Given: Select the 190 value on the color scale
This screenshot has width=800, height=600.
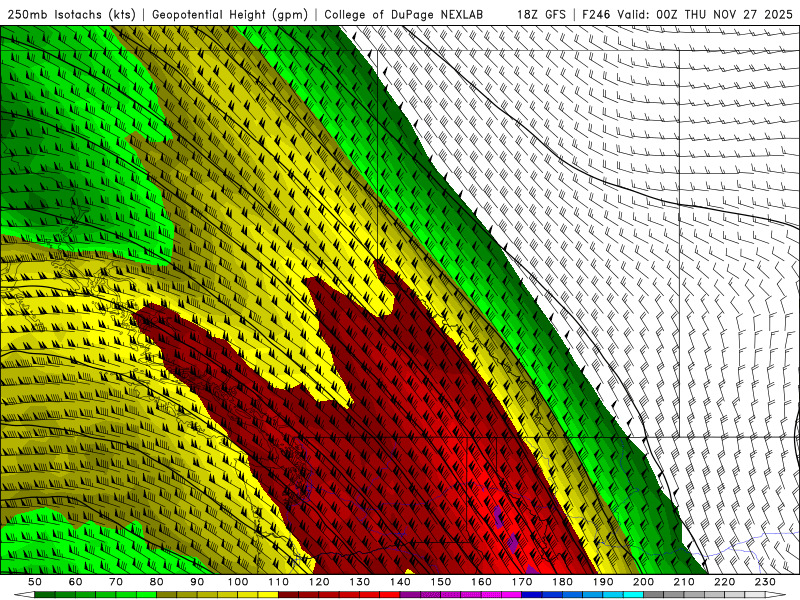Looking at the screenshot, I should click(x=603, y=582).
